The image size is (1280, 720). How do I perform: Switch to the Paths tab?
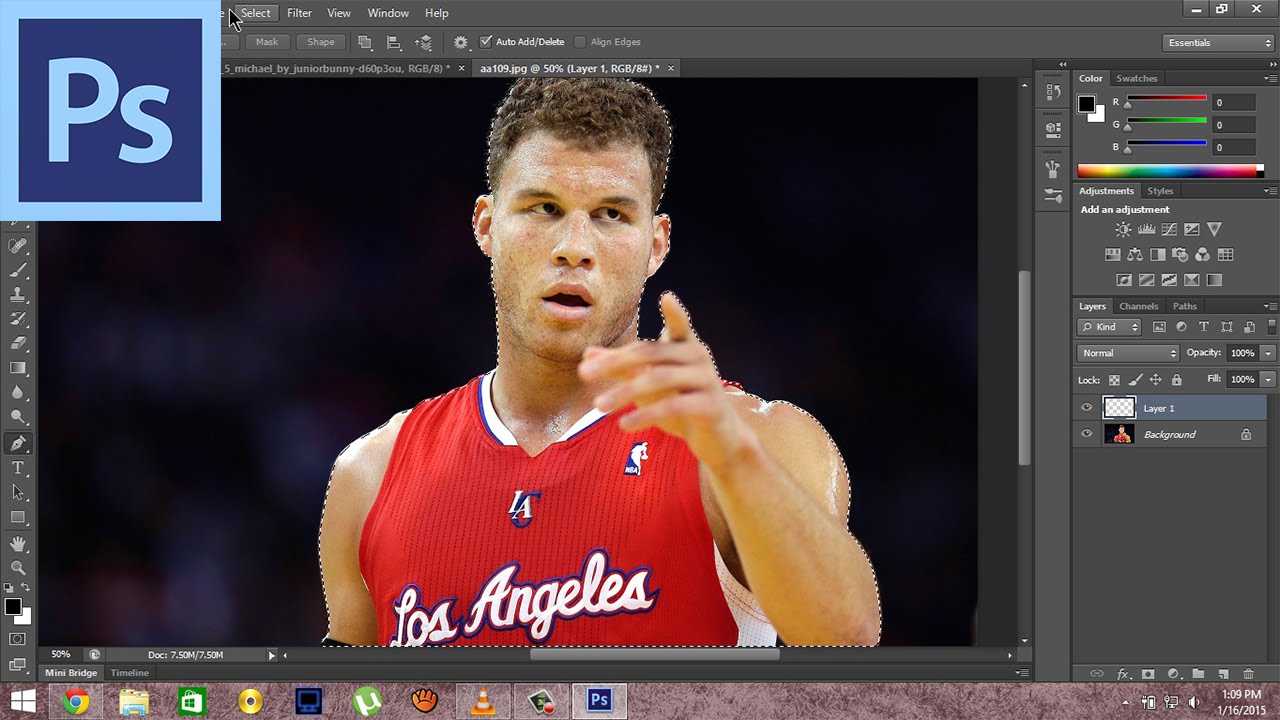coord(1184,306)
